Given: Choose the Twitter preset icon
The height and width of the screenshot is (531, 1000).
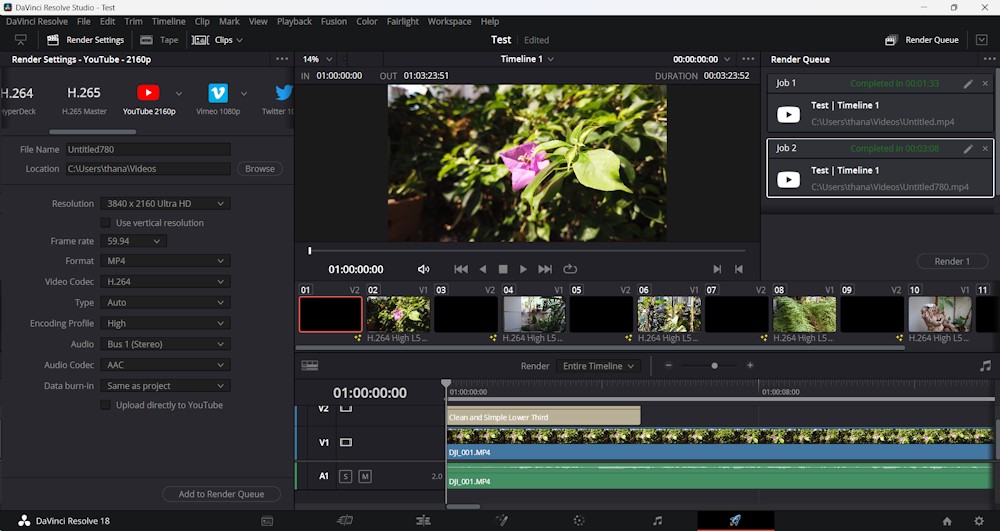Looking at the screenshot, I should click(x=284, y=93).
